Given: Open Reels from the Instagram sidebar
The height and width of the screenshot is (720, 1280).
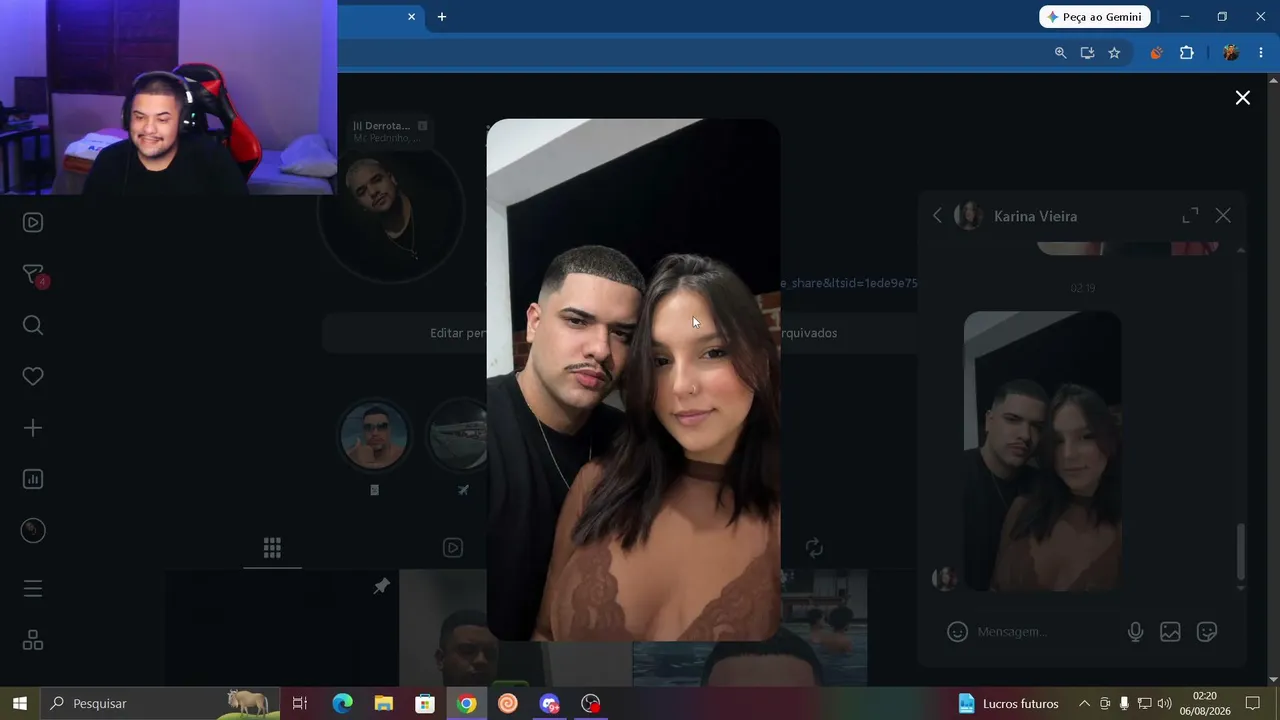Looking at the screenshot, I should point(33,223).
